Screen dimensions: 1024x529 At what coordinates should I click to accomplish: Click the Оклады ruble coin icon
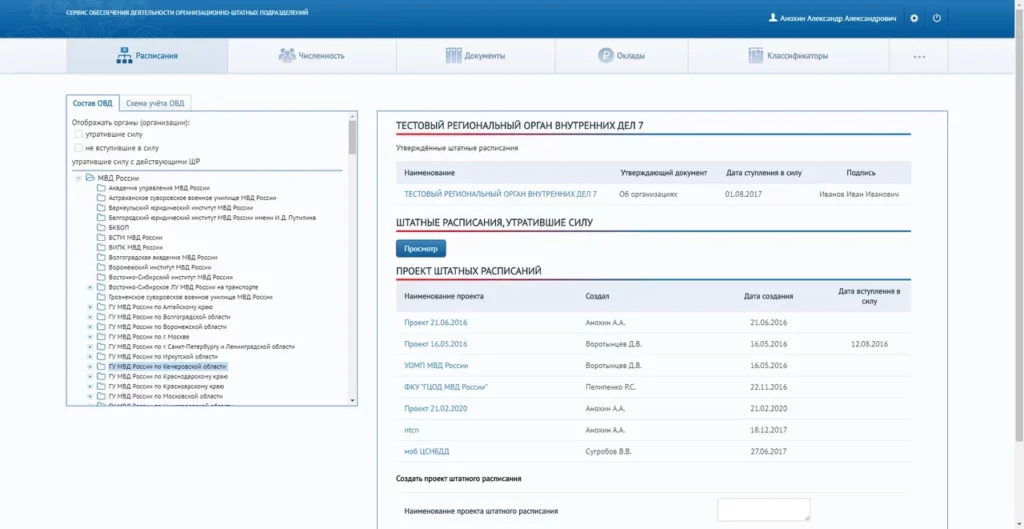(x=605, y=56)
